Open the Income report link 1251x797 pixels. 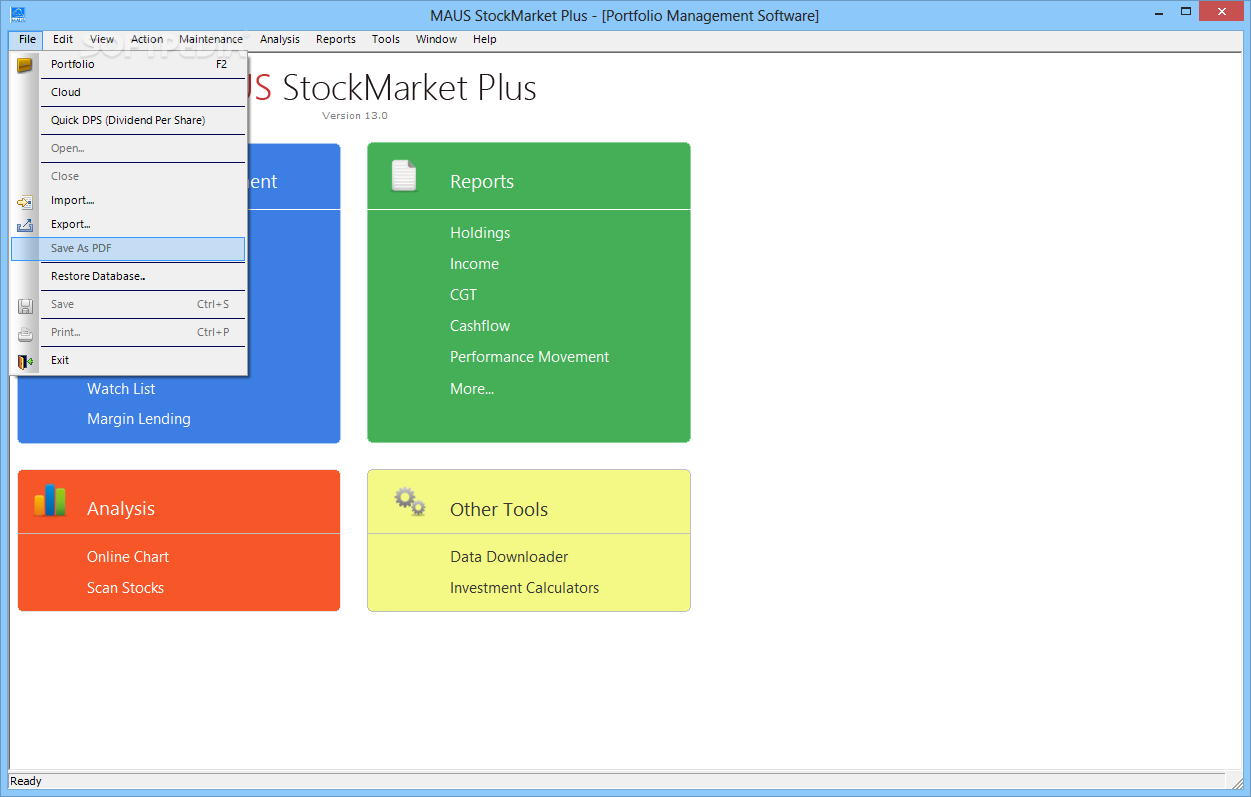(x=474, y=264)
